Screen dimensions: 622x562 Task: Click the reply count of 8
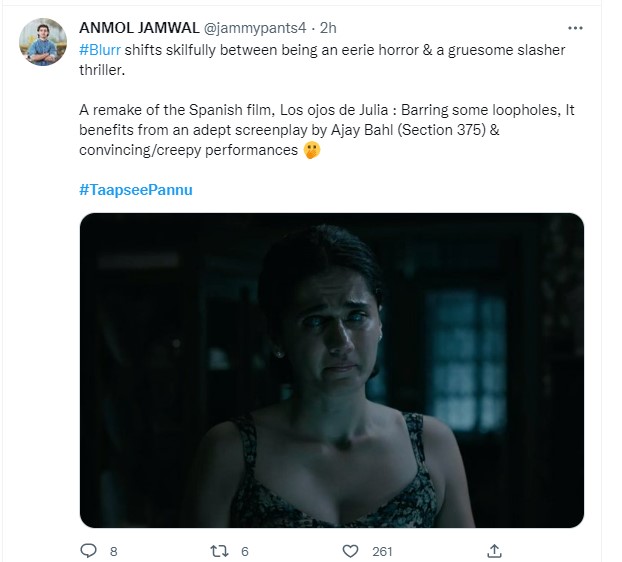pos(113,551)
